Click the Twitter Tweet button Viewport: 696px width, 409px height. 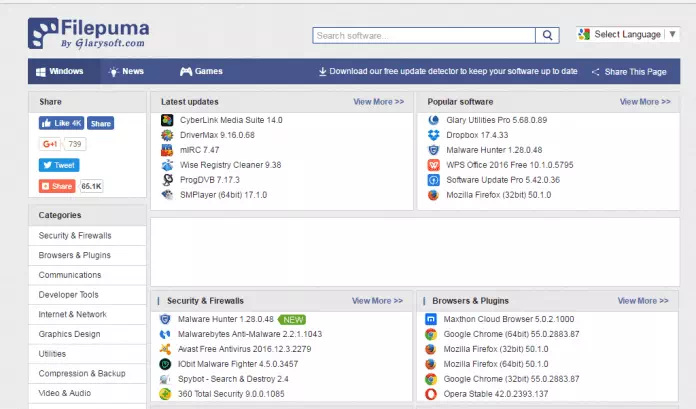click(x=59, y=165)
